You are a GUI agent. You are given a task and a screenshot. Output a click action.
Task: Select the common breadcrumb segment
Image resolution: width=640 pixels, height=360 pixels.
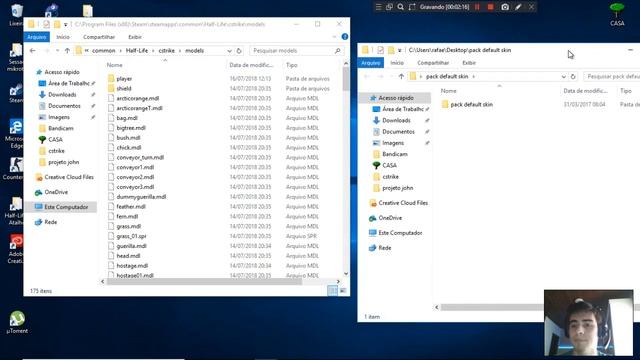pos(104,51)
